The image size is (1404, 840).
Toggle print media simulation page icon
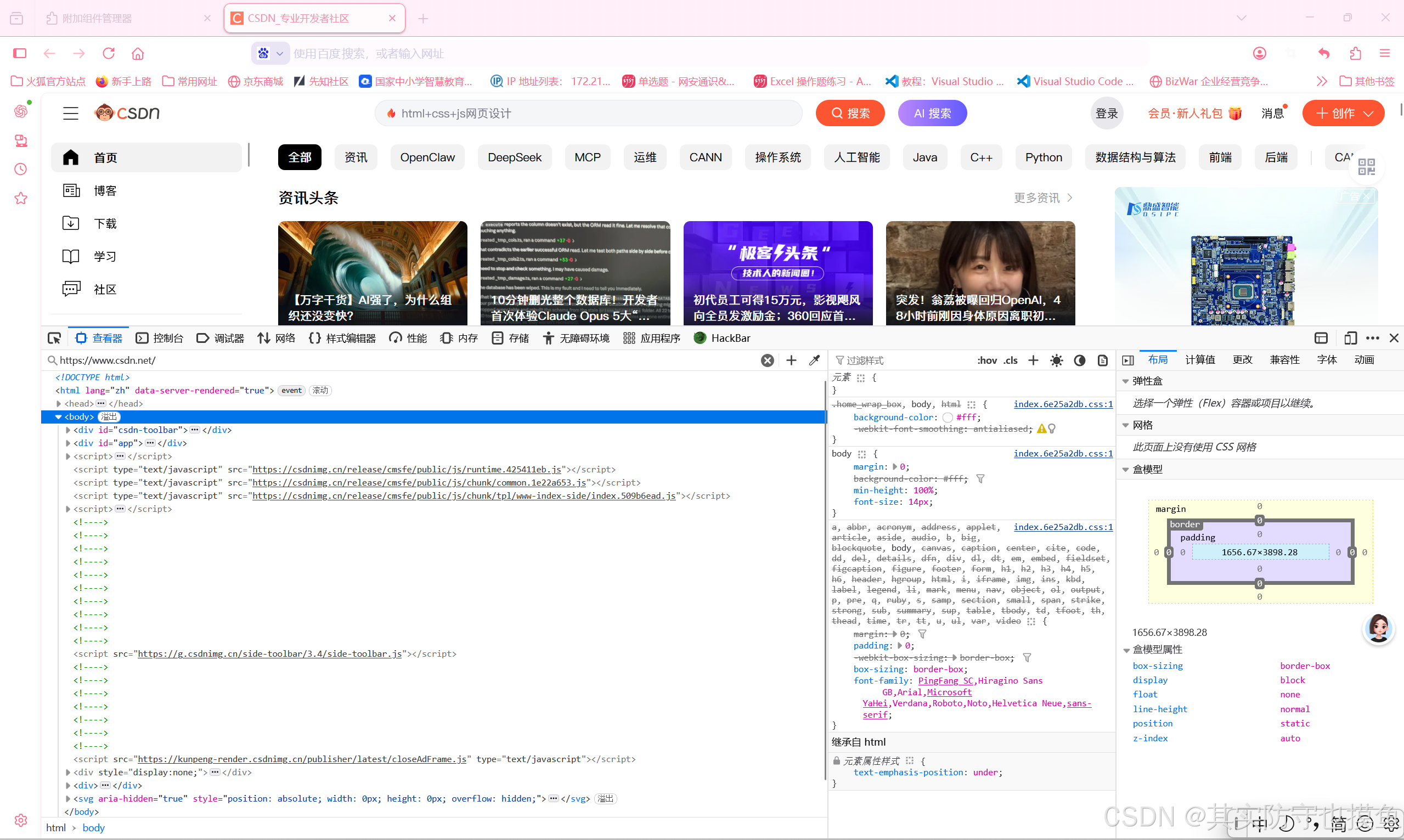pyautogui.click(x=1102, y=360)
